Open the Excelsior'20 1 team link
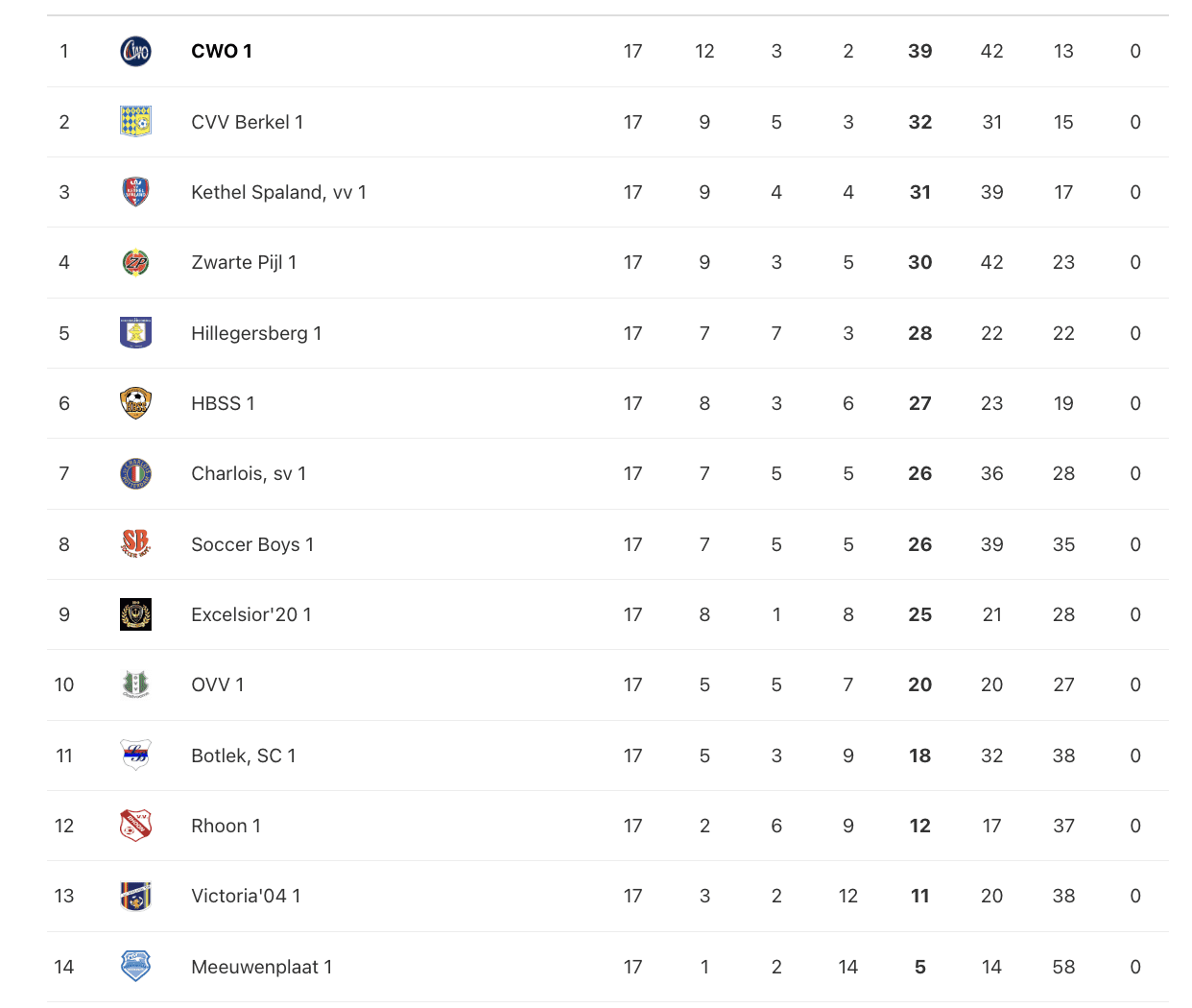The image size is (1192, 1008). tap(251, 614)
